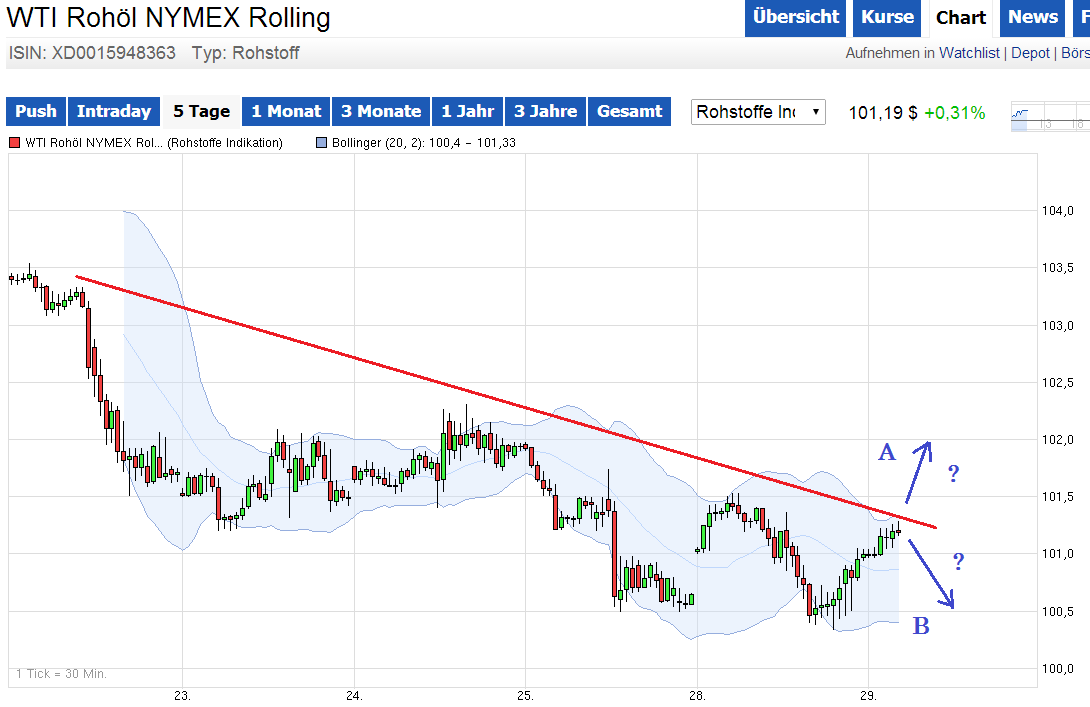Display the 3 Jahre chart range
The width and height of the screenshot is (1090, 707).
tap(546, 112)
